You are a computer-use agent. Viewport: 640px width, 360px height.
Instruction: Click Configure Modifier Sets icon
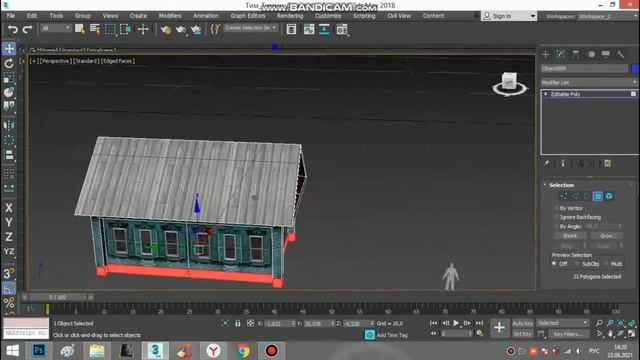[x=608, y=164]
